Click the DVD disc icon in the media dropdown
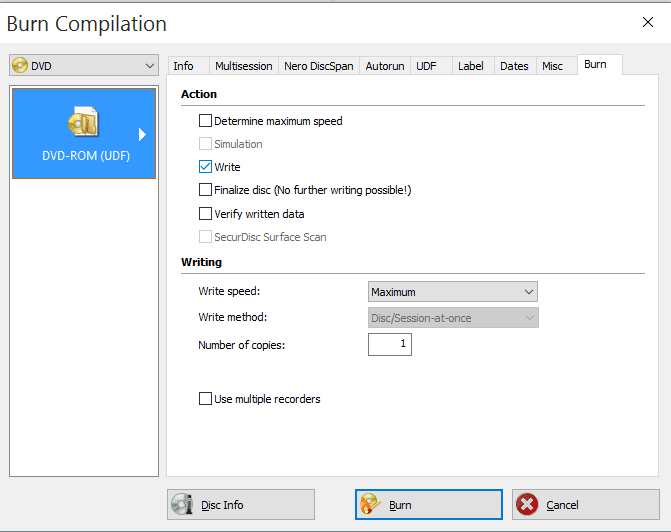 [20, 65]
